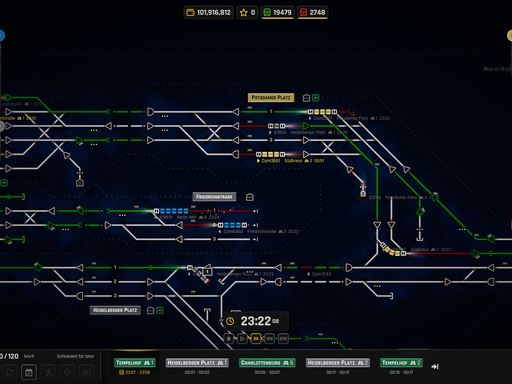The image size is (512, 384).
Task: Expand the green arrow beside Heidelberger Platz
Action: pyautogui.click(x=160, y=310)
